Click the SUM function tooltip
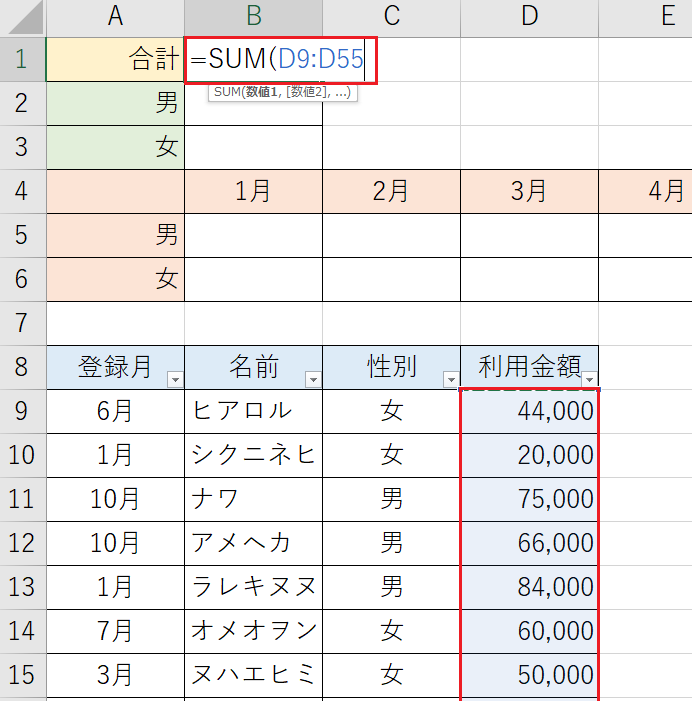 click(x=283, y=92)
